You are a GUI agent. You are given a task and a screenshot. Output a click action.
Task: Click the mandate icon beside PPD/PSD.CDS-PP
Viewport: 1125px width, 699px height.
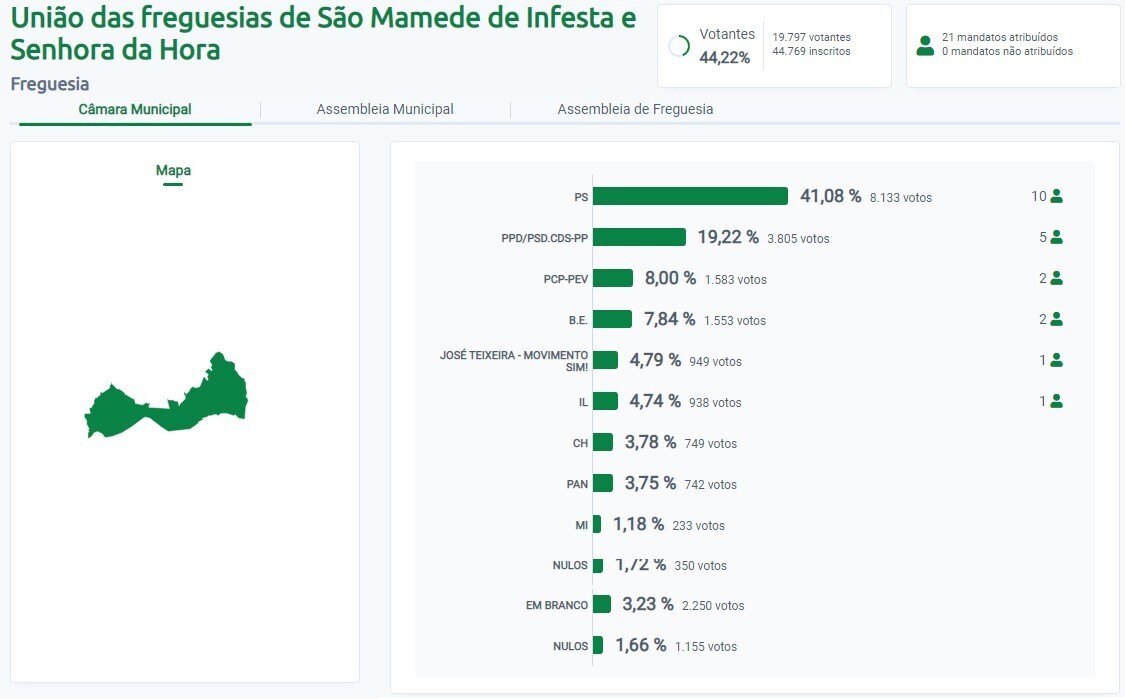click(1055, 237)
